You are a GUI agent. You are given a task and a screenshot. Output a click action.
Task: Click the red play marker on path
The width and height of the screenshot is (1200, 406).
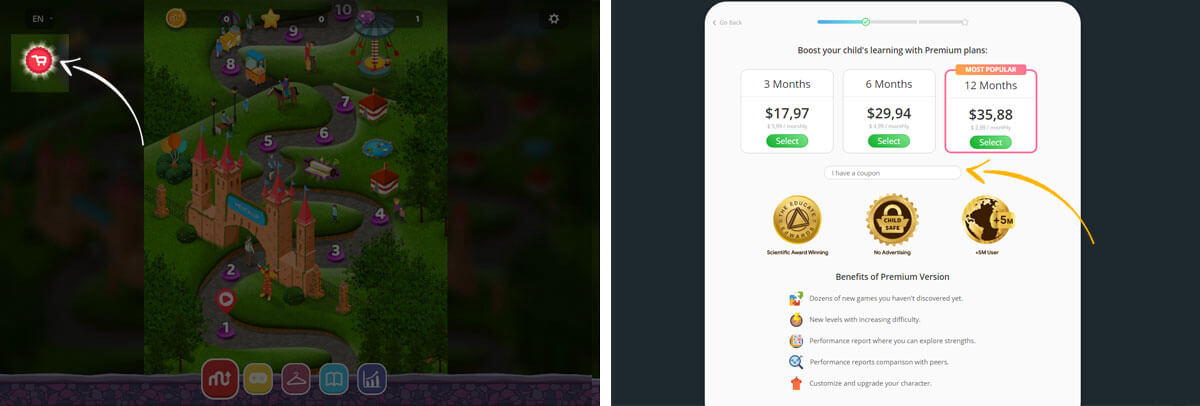pos(226,297)
